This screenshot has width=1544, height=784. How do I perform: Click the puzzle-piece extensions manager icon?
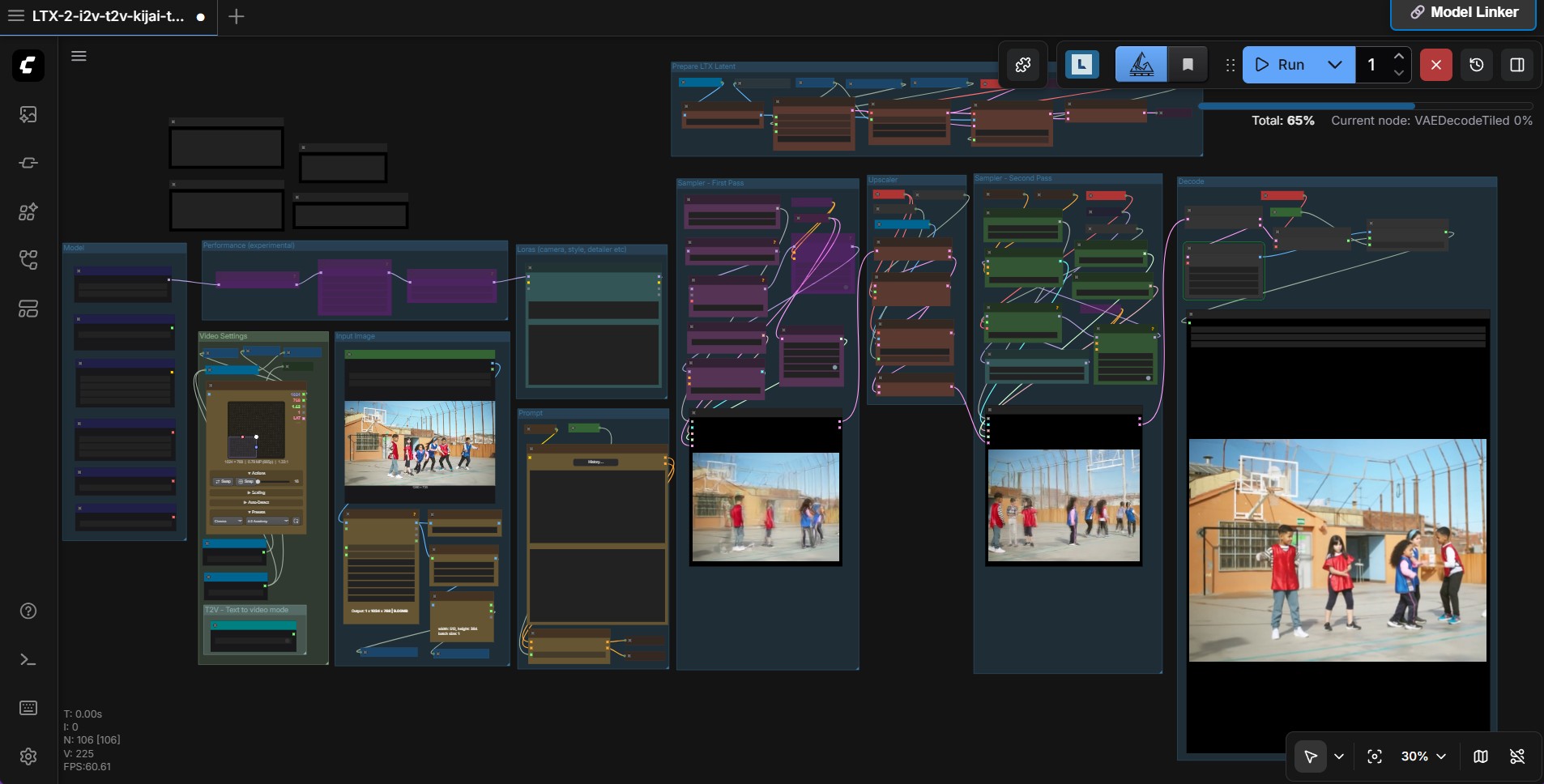click(1023, 65)
